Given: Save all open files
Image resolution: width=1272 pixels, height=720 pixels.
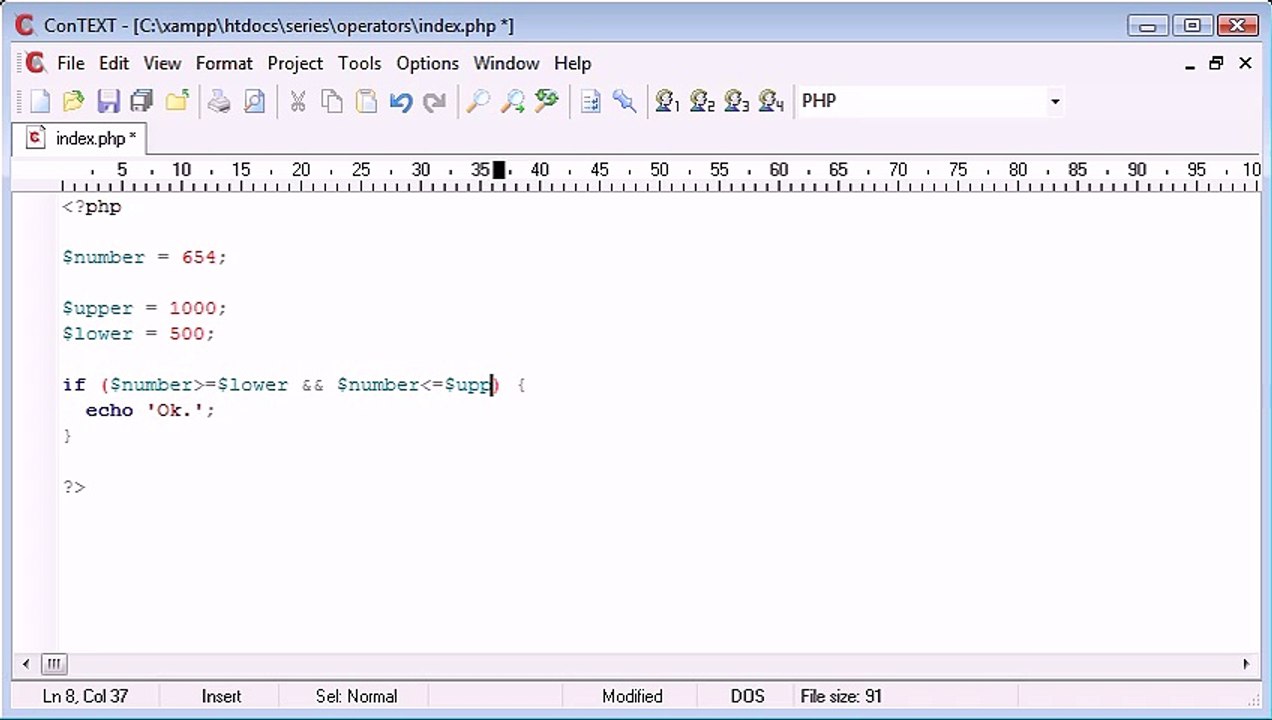Looking at the screenshot, I should (x=142, y=101).
